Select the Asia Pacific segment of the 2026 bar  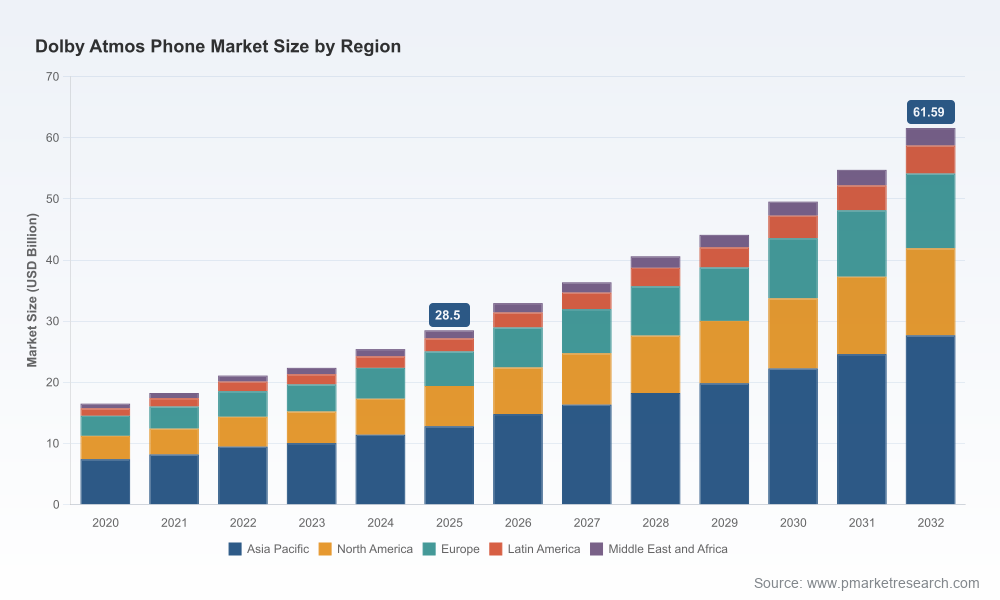(x=518, y=459)
